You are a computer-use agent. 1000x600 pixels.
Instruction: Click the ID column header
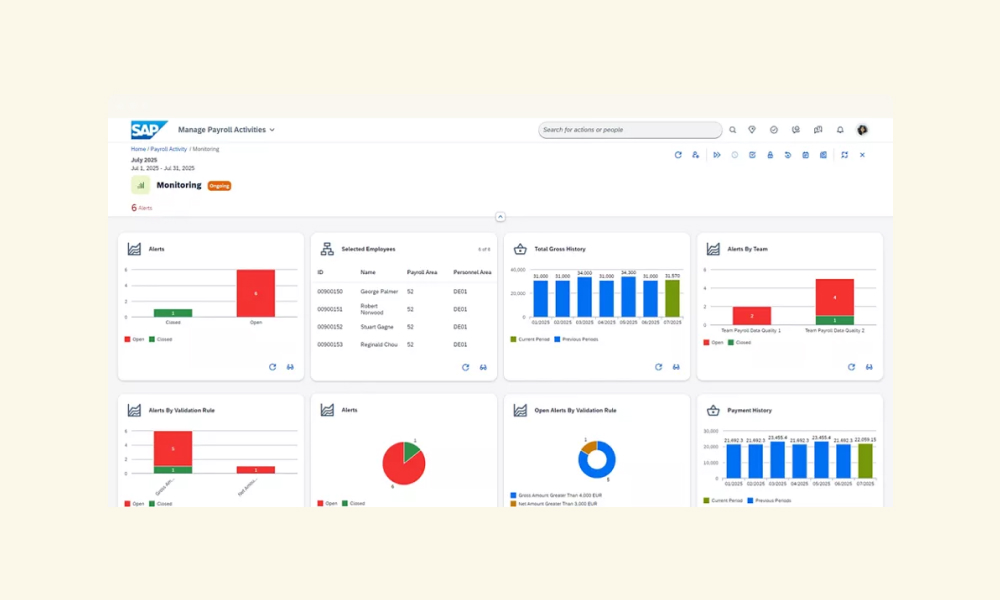[x=320, y=272]
